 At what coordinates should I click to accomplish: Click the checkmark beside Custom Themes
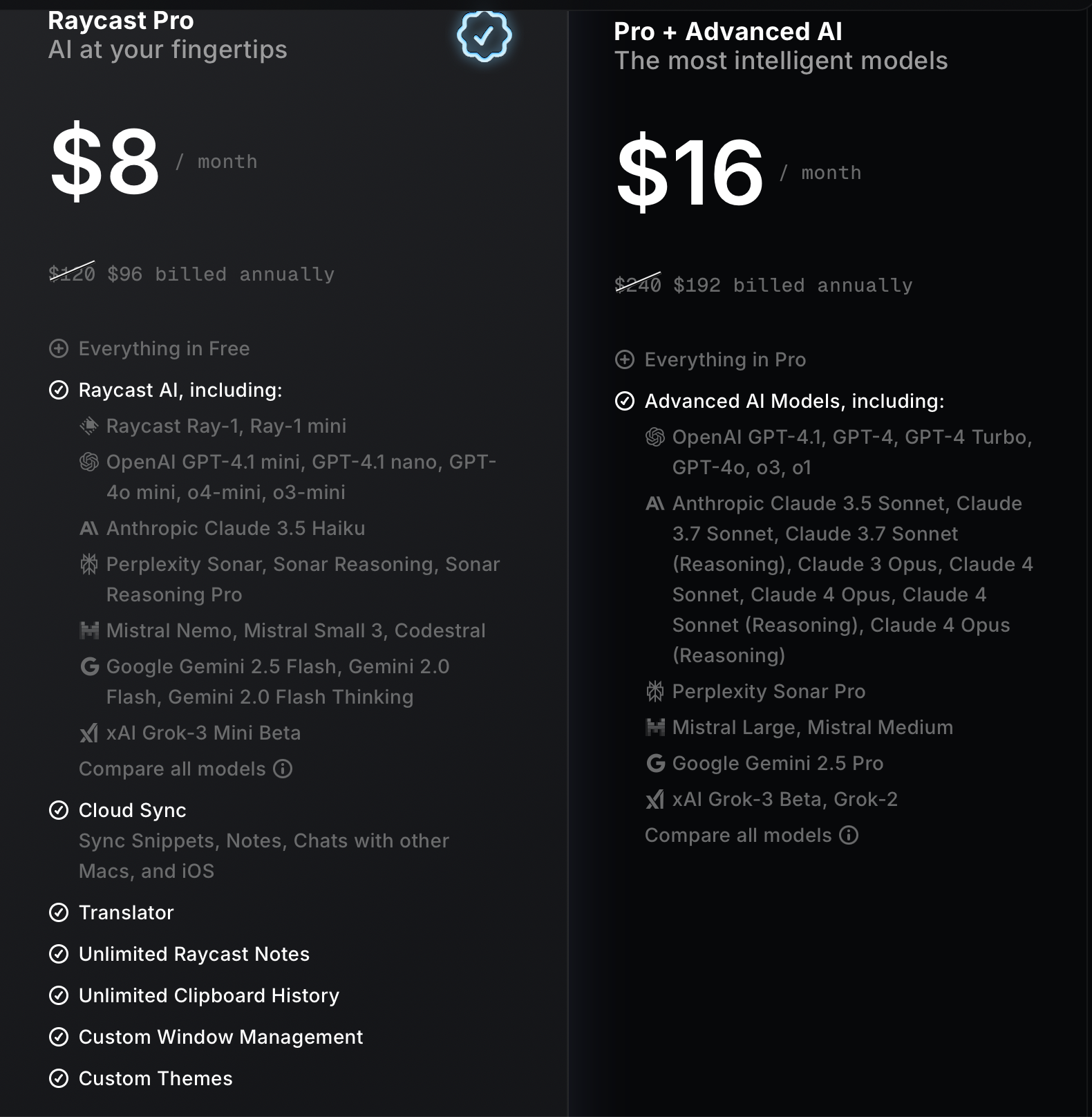pyautogui.click(x=59, y=1078)
